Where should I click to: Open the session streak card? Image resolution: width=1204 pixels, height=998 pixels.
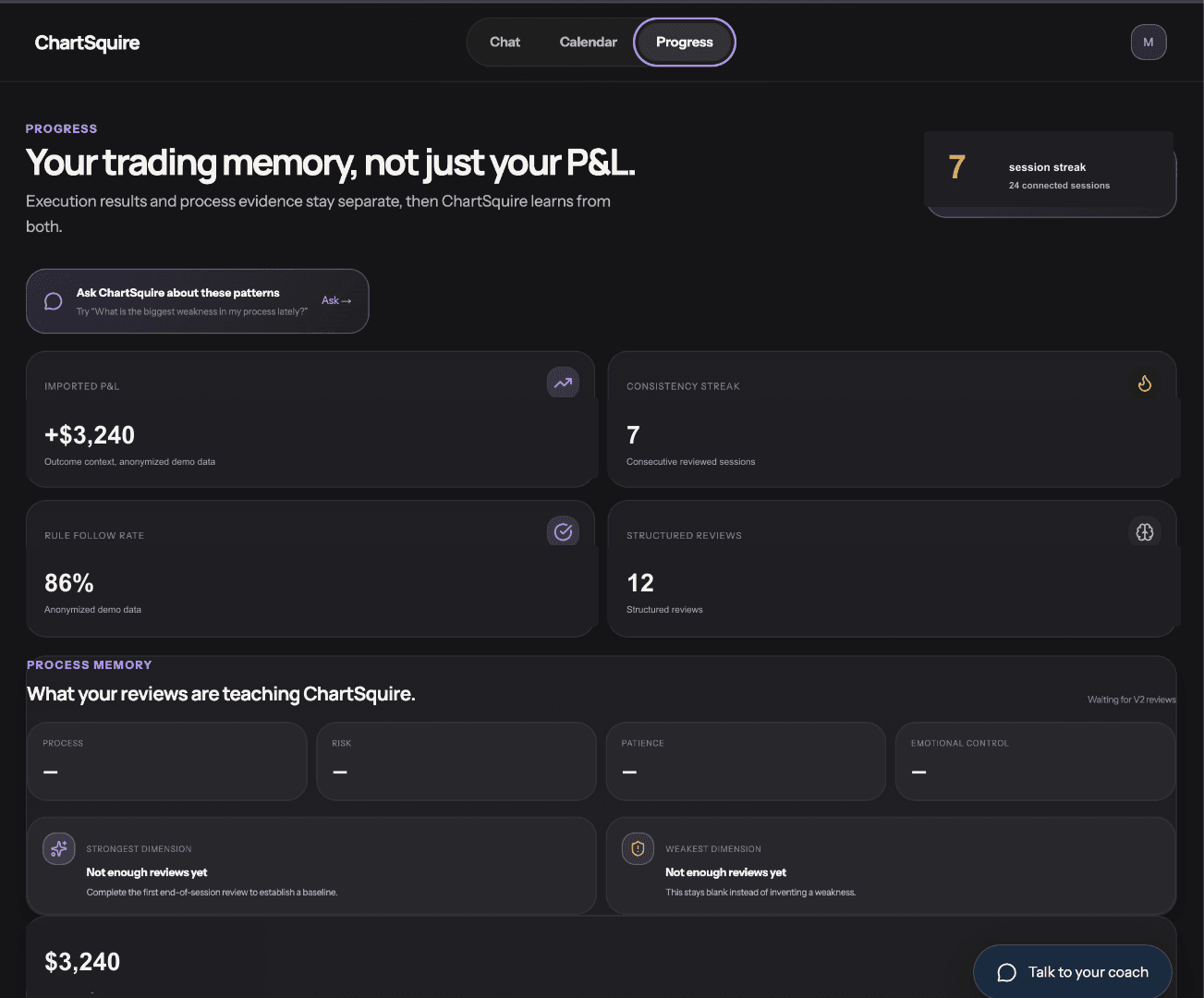click(x=1051, y=175)
